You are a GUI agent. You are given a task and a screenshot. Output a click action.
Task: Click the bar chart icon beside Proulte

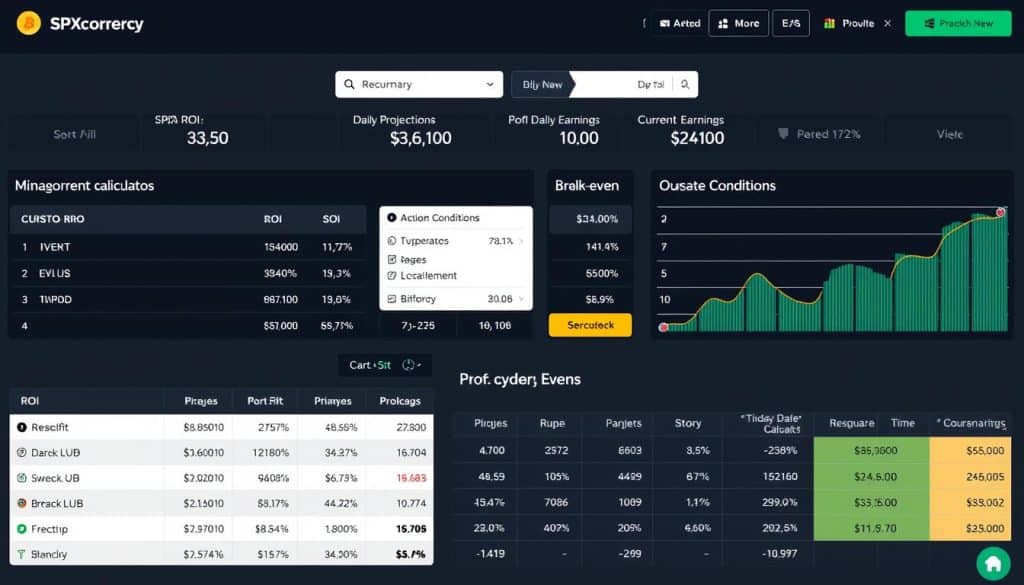(x=828, y=23)
